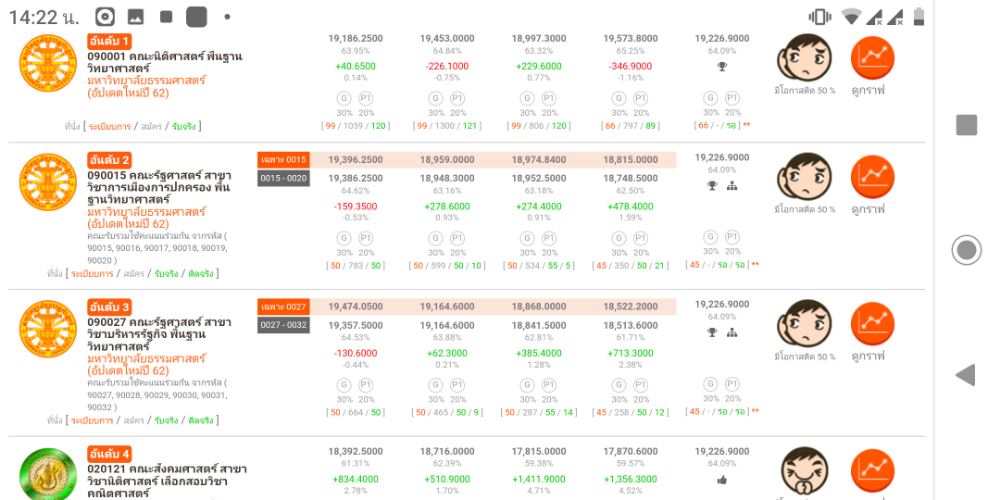Viewport: 1000px width, 500px height.
Task: Switch to the '0015 - 0020' tab
Action: [x=283, y=178]
